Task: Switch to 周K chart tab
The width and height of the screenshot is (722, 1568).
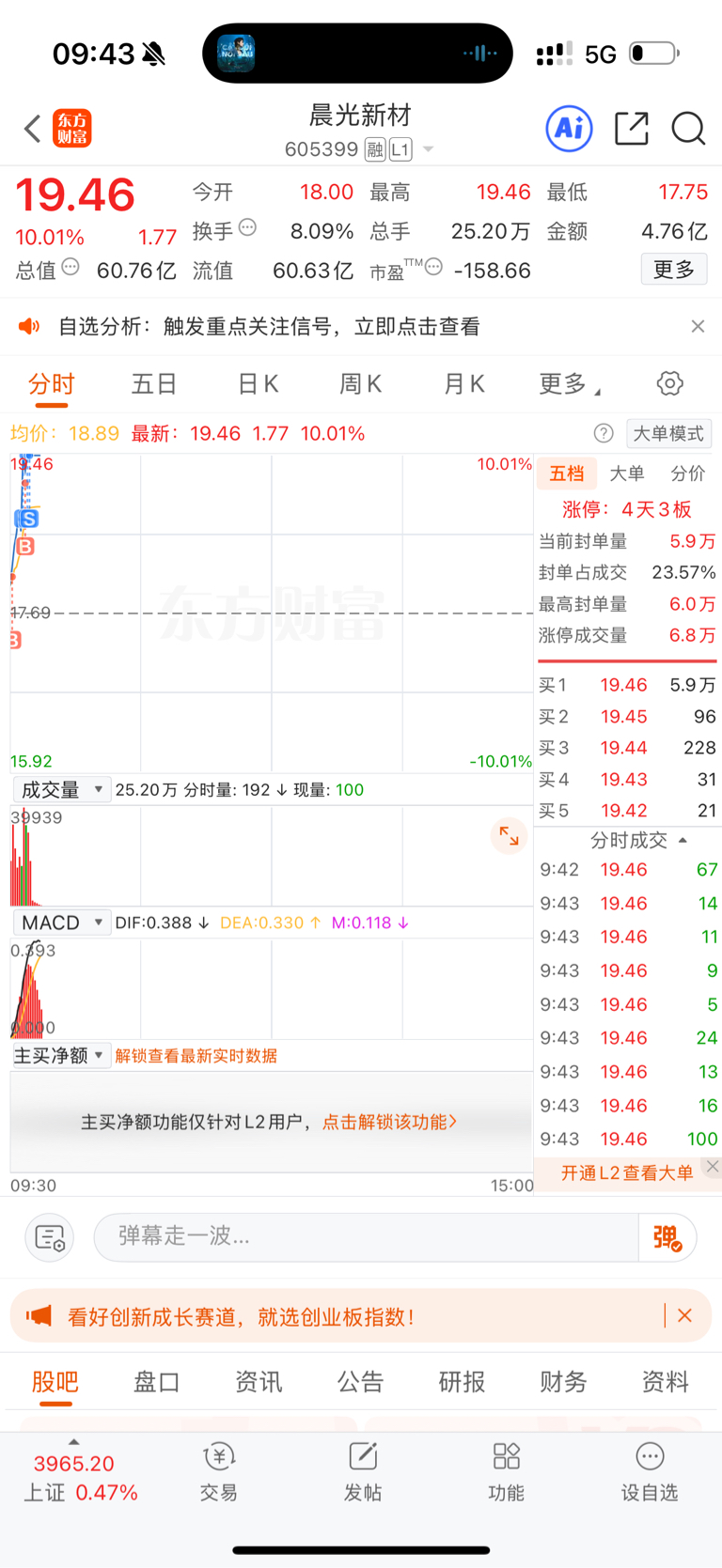Action: coord(361,384)
